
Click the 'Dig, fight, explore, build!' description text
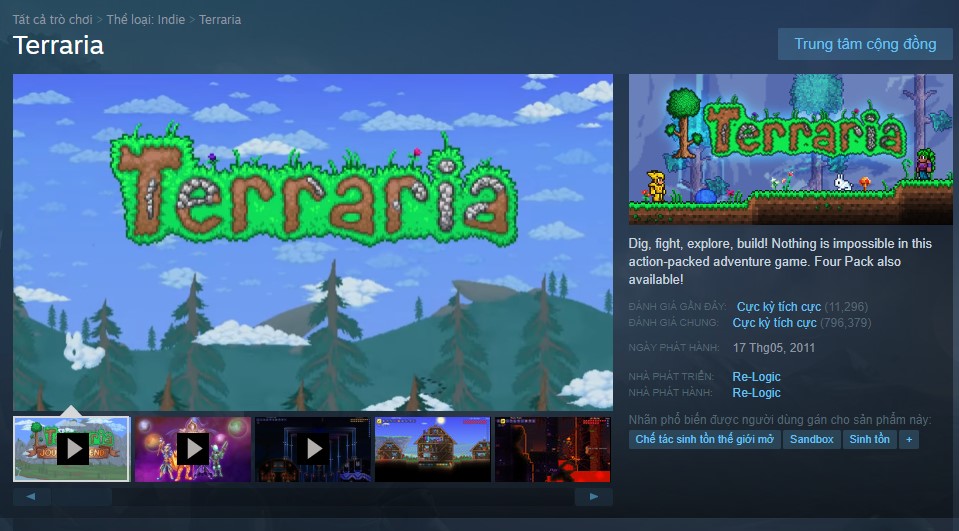pos(780,261)
